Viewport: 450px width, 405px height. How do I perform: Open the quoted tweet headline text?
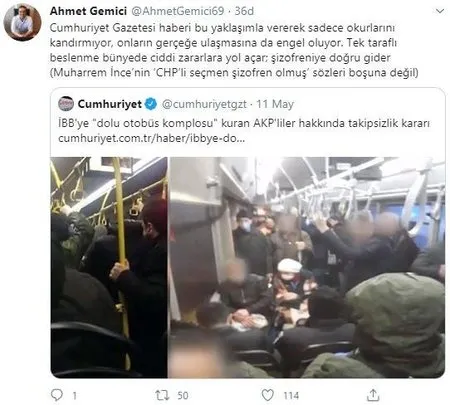(244, 123)
